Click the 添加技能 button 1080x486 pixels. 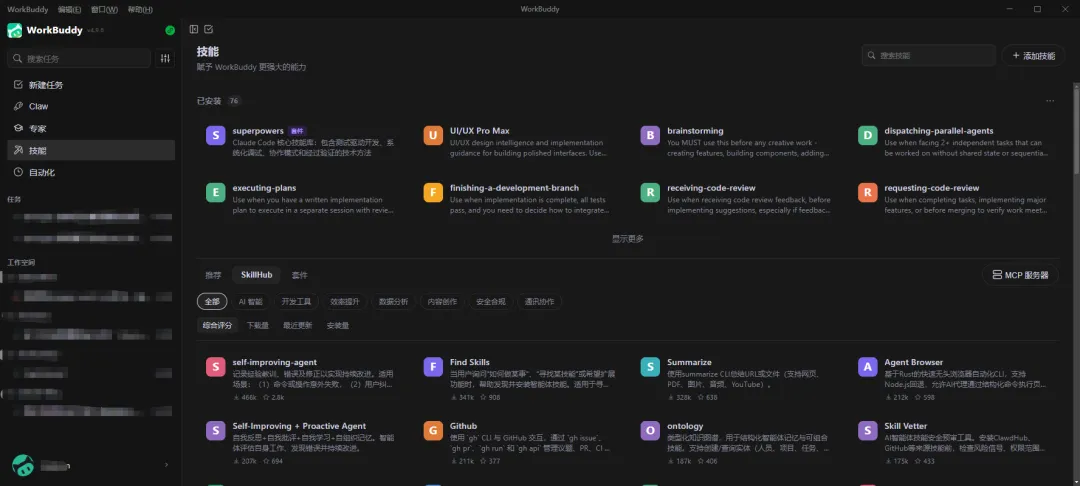click(1033, 56)
